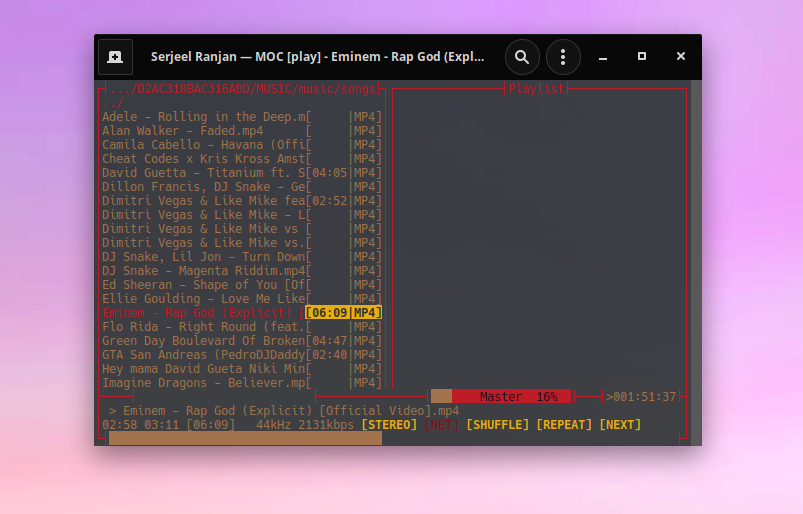Maximize the MOC terminal window
The height and width of the screenshot is (514, 803).
click(x=642, y=56)
